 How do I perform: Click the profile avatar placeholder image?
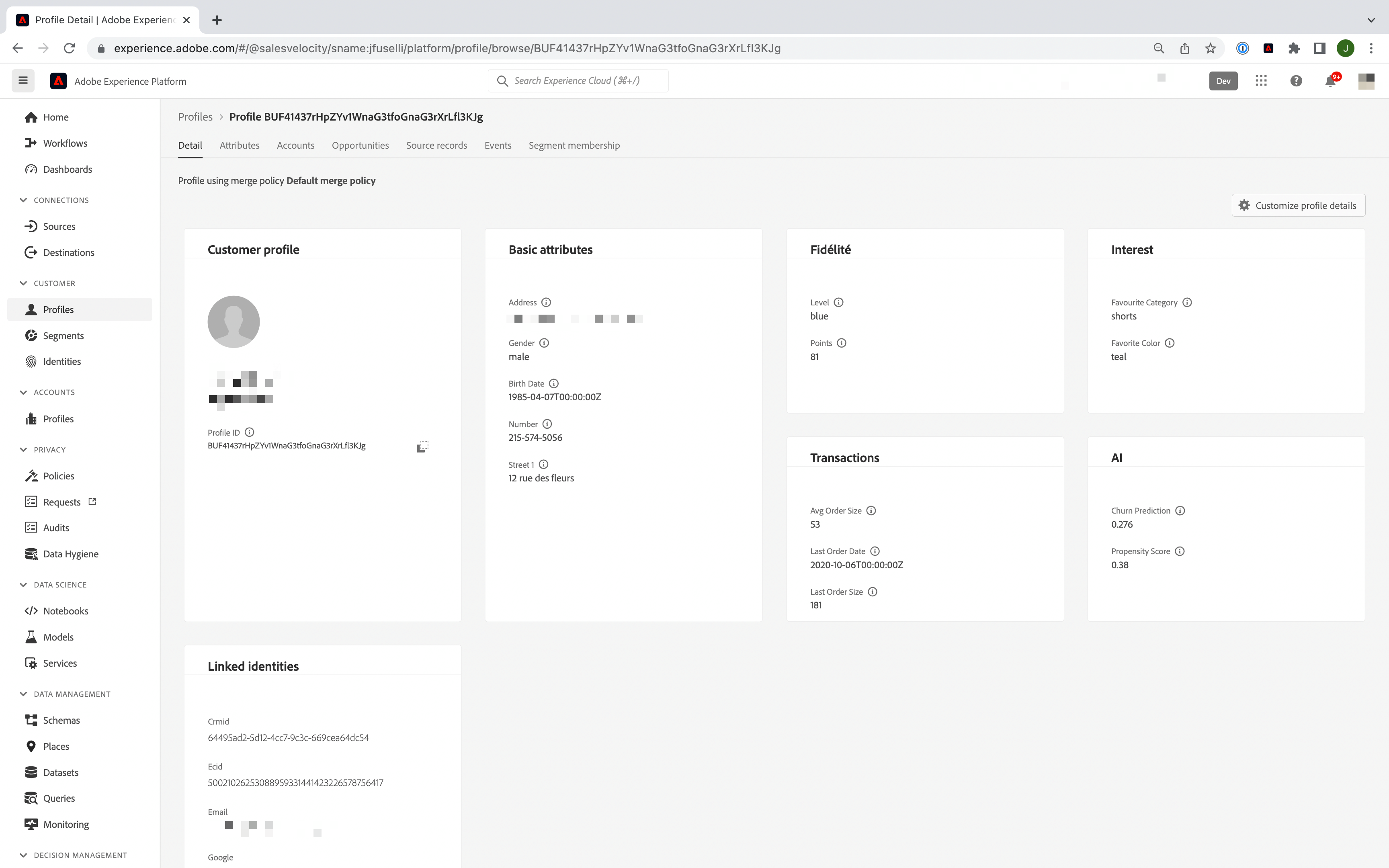234,321
